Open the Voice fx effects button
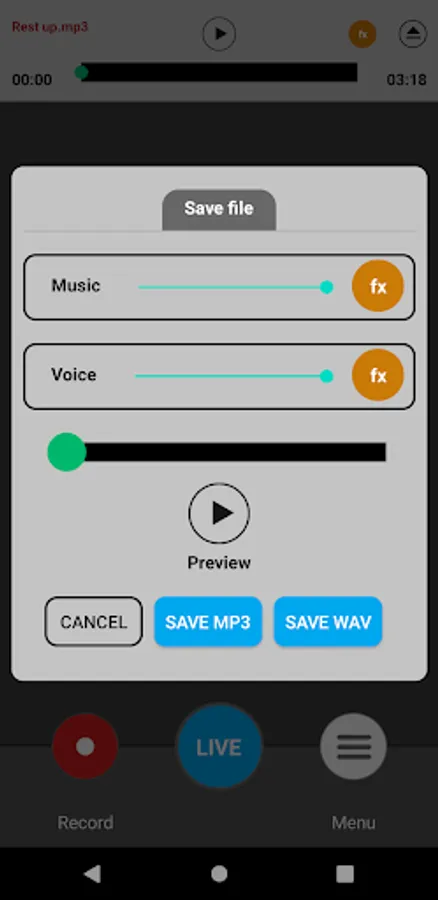438x900 pixels. (378, 375)
